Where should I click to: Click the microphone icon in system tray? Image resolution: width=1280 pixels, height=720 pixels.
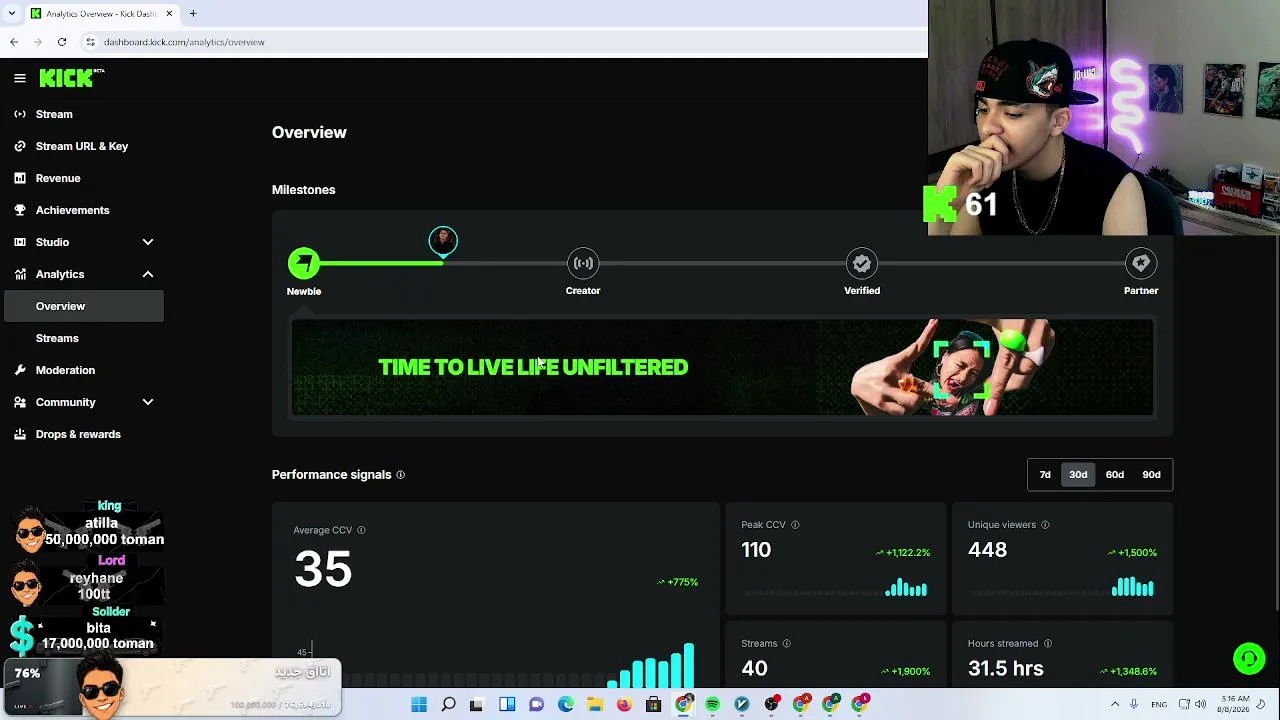(1134, 705)
